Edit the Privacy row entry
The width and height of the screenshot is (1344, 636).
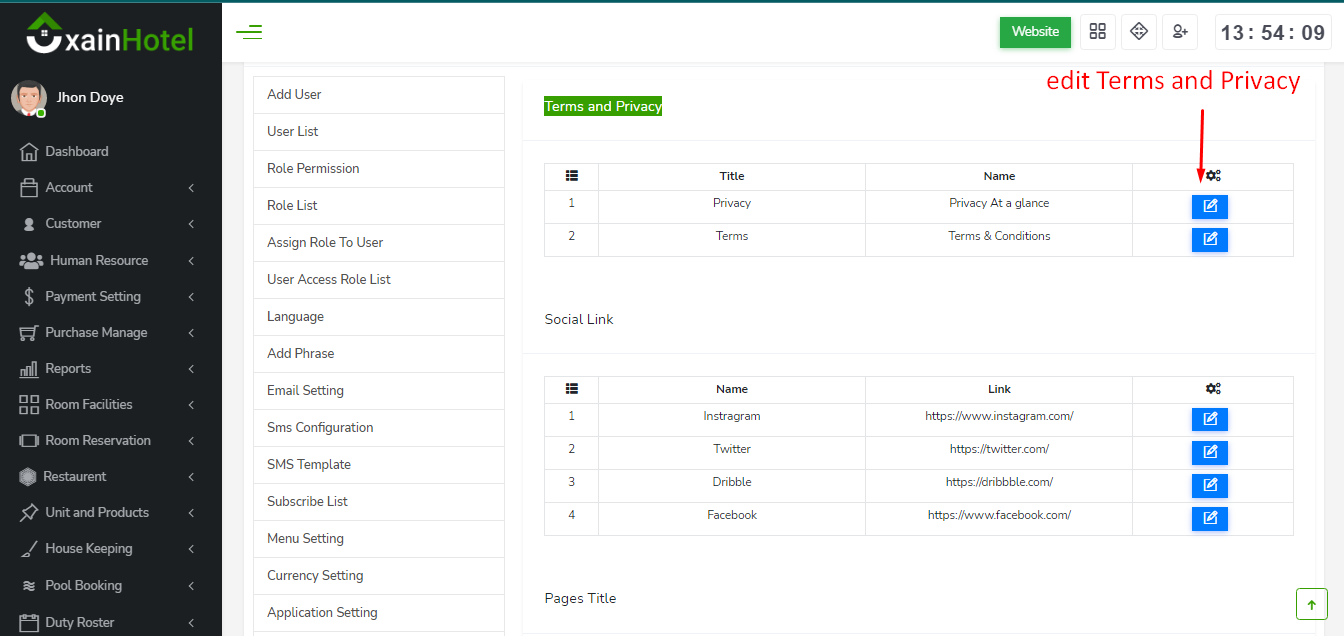coord(1209,207)
